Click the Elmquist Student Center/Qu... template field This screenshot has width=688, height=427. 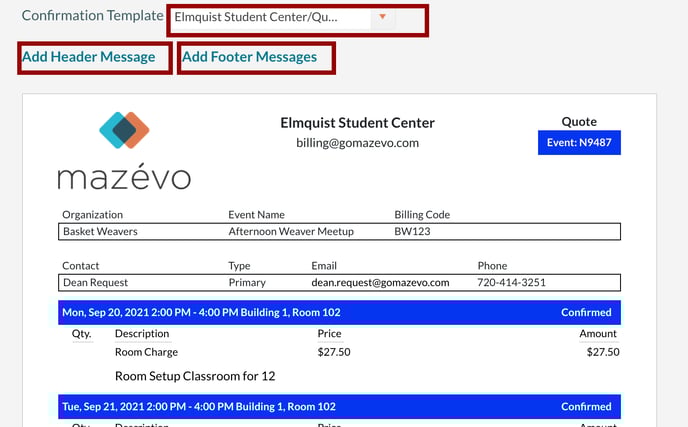271,18
